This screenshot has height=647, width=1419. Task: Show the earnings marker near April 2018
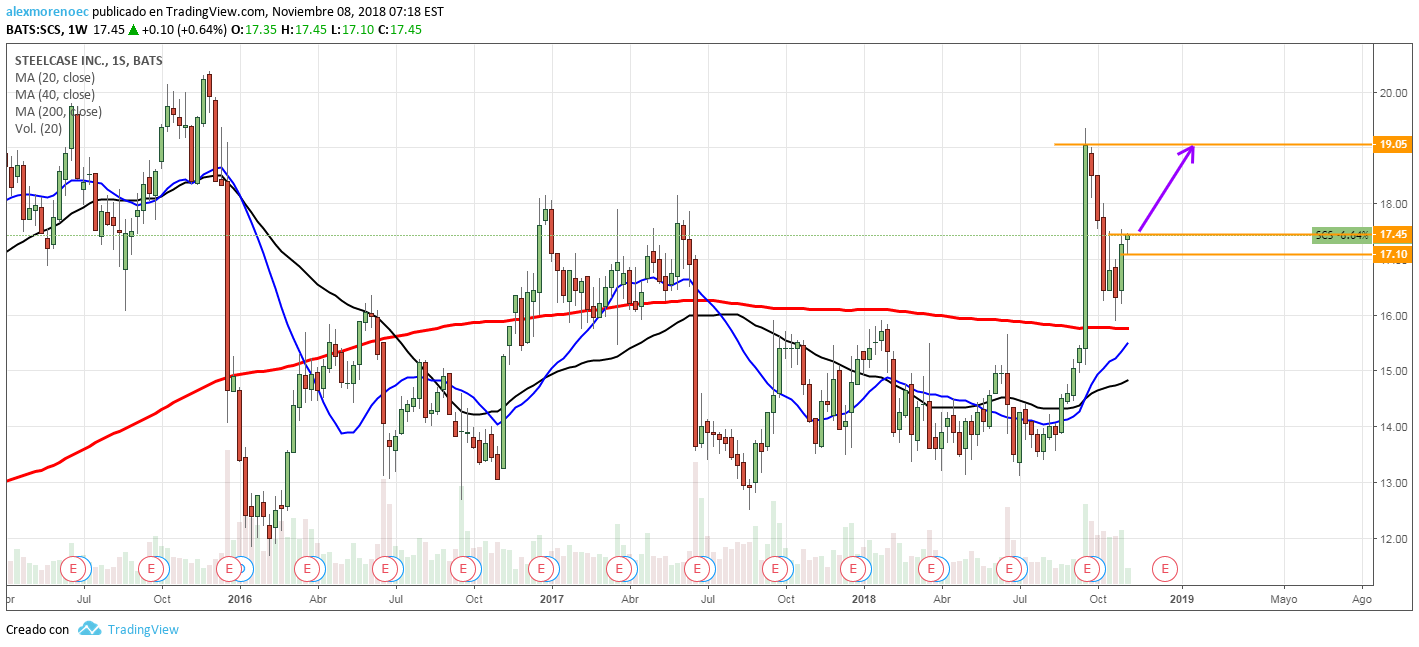(931, 569)
